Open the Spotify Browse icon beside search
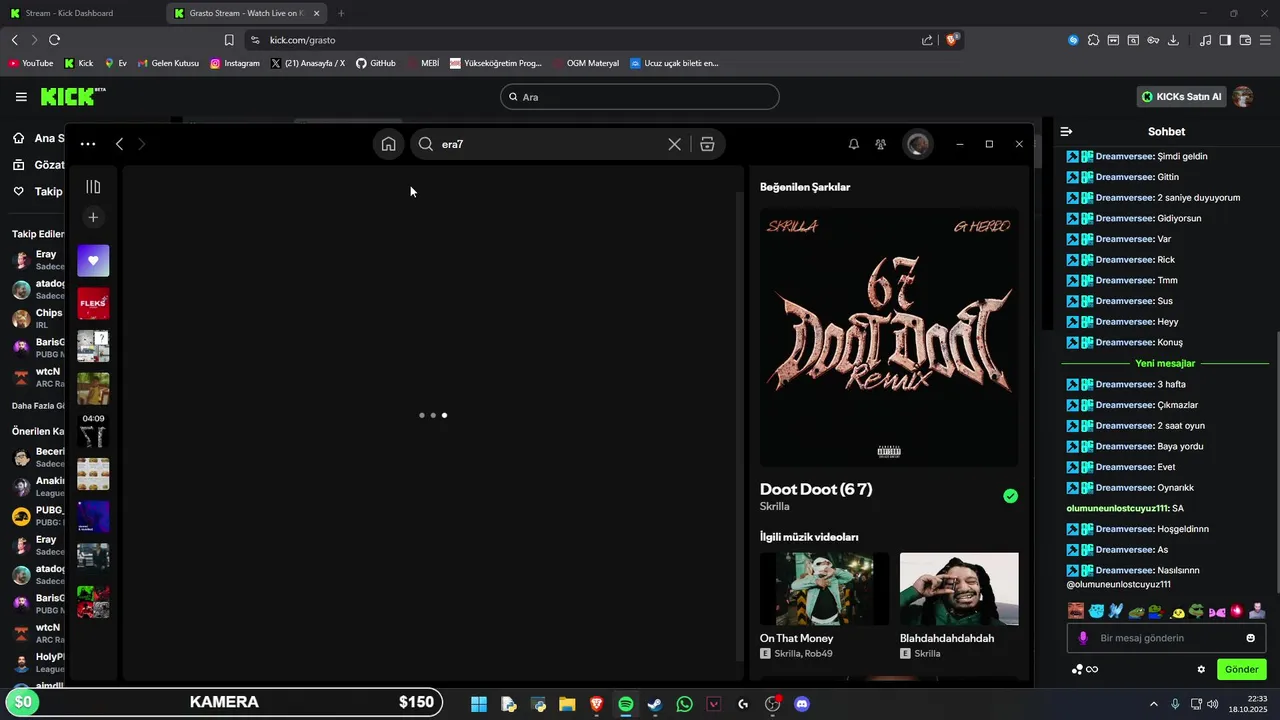The image size is (1280, 720). (x=707, y=144)
